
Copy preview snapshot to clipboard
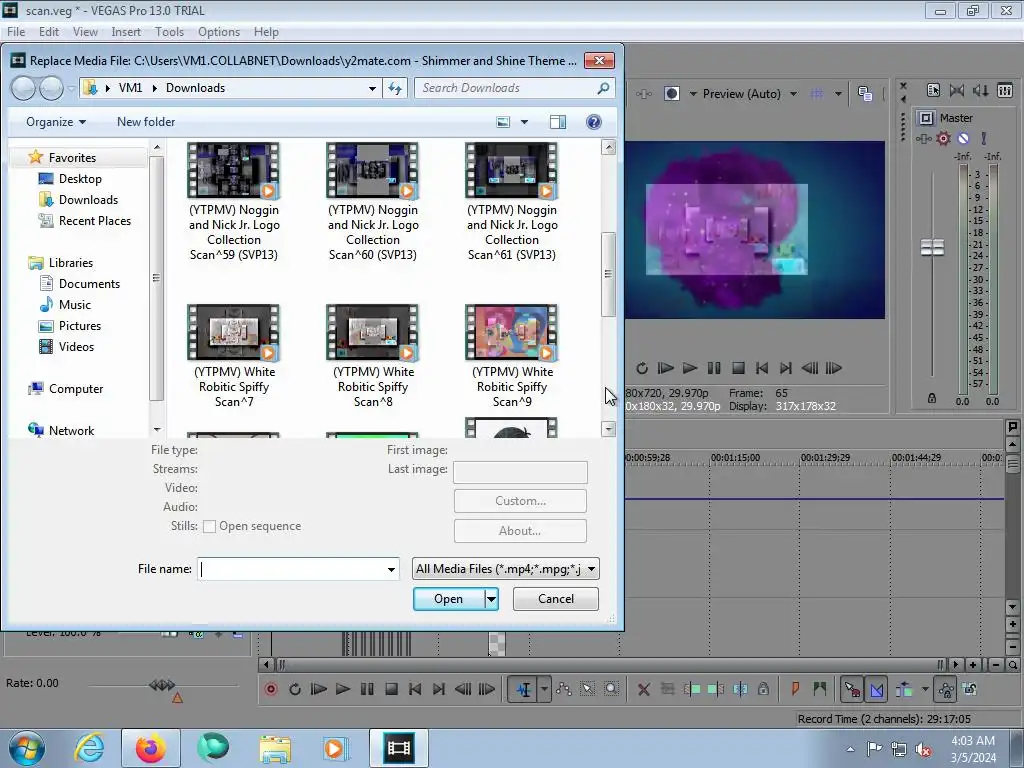[x=865, y=94]
